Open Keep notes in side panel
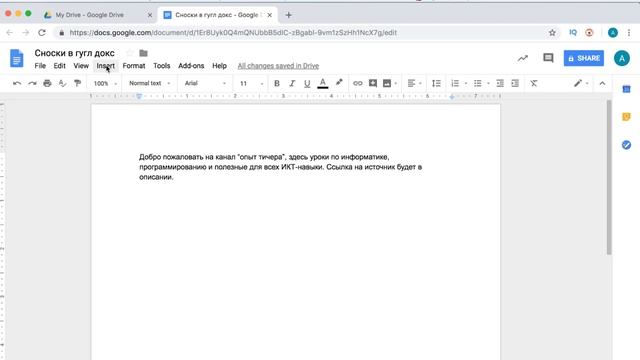 [x=626, y=117]
